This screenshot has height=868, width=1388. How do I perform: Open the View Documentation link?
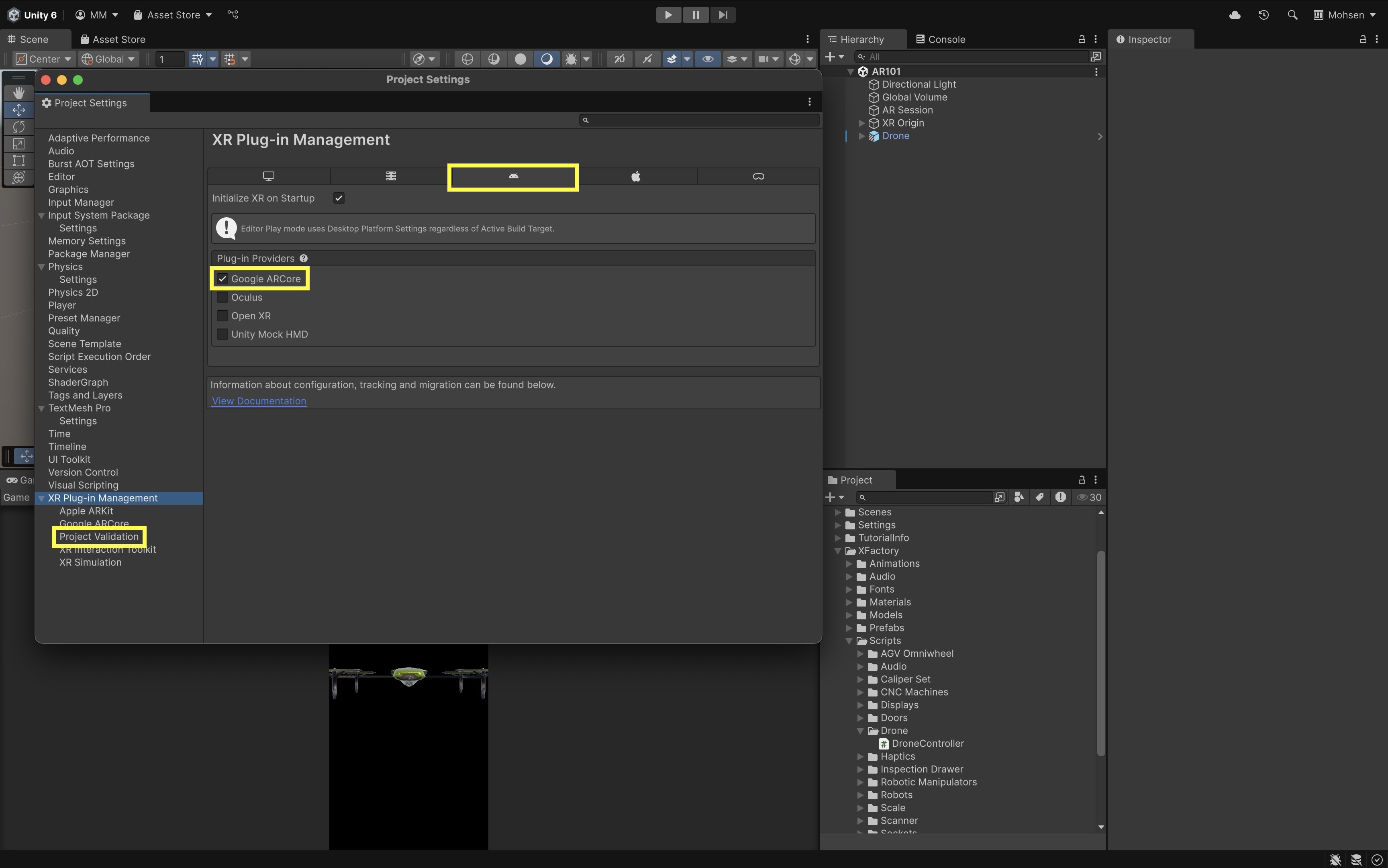[x=259, y=401]
